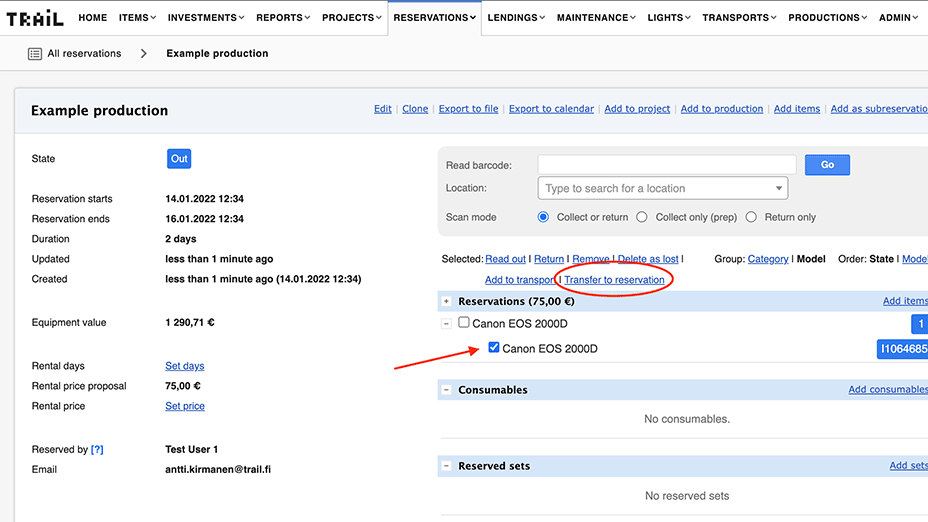This screenshot has height=522, width=928.
Task: Open the Reports menu dropdown
Action: point(283,18)
